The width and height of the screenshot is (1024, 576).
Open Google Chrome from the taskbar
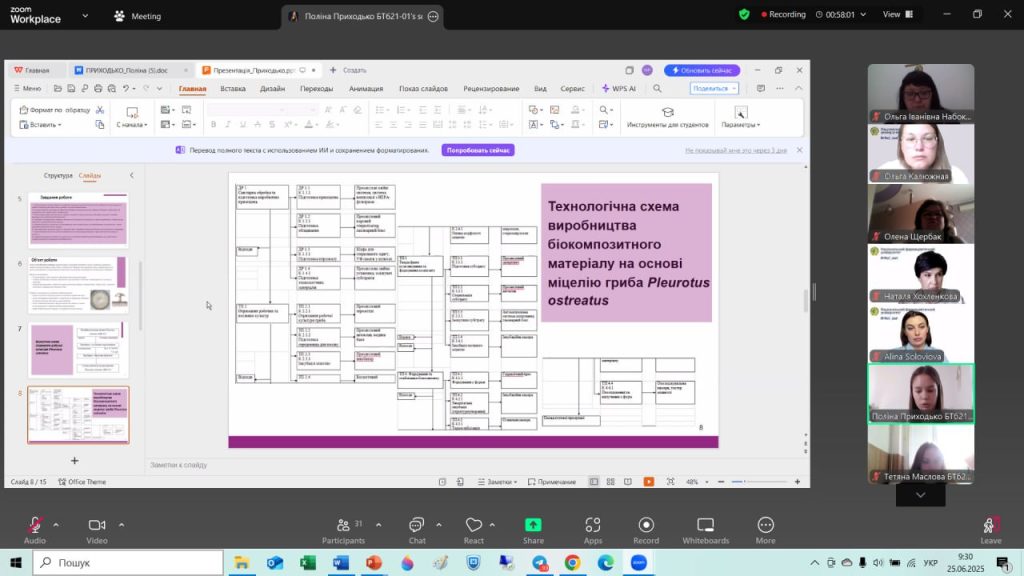coord(572,562)
